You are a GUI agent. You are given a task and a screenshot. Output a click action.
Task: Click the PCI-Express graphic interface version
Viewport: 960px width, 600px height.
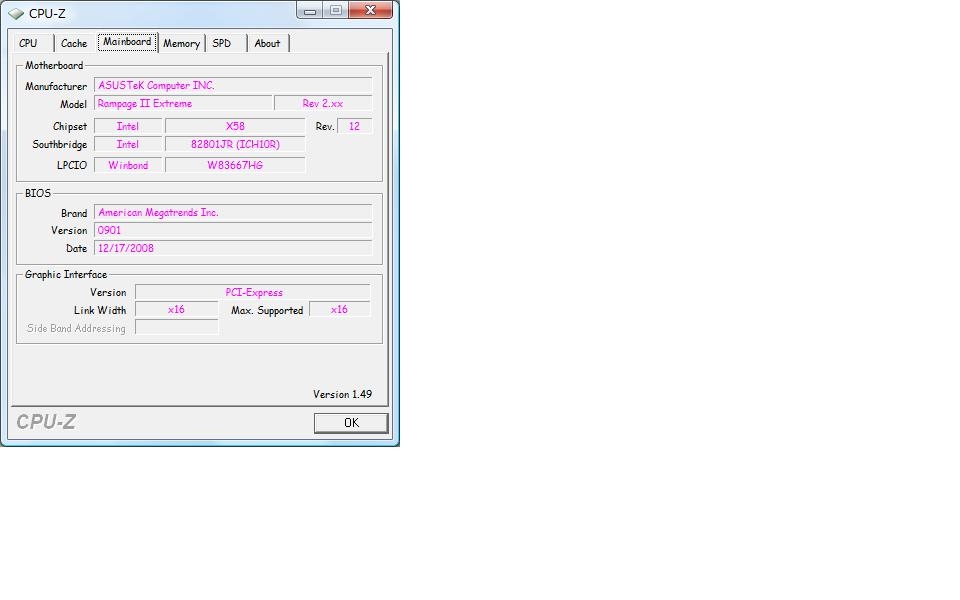click(253, 292)
